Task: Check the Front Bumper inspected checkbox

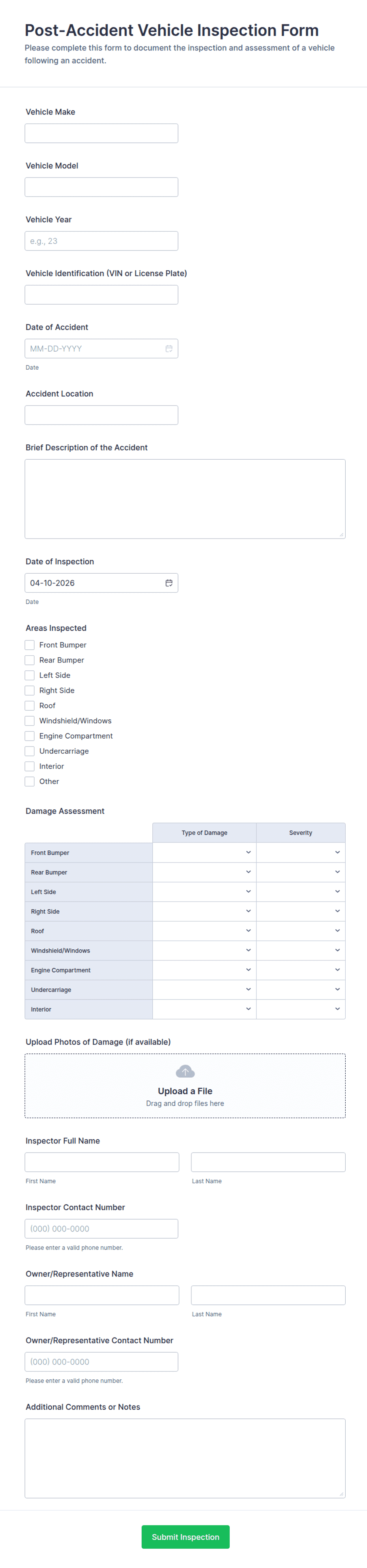Action: pyautogui.click(x=29, y=645)
